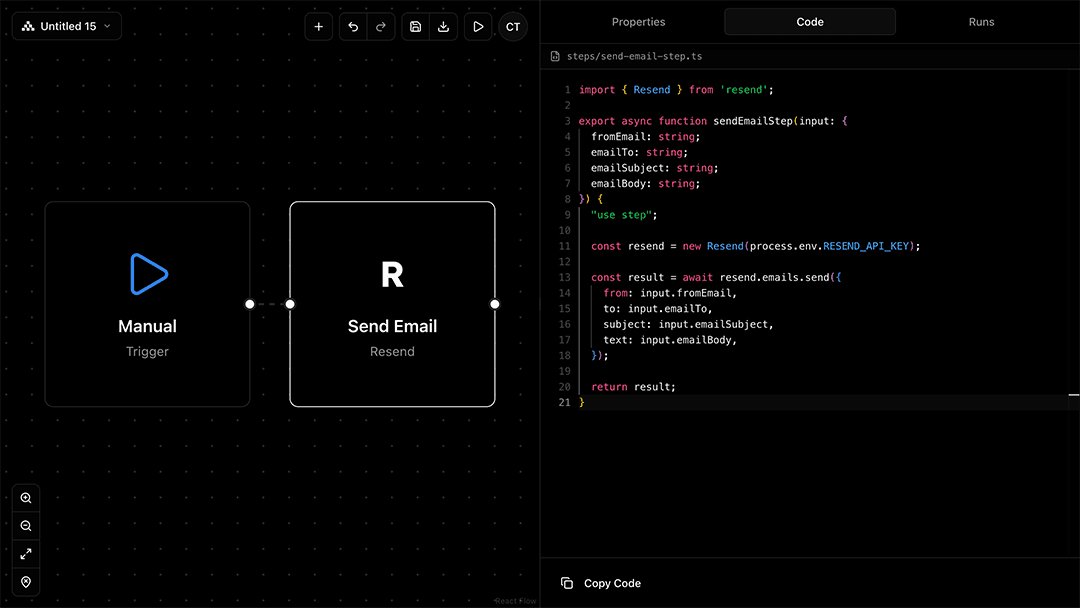Click the plus icon to add a step
The height and width of the screenshot is (608, 1080).
(x=318, y=27)
